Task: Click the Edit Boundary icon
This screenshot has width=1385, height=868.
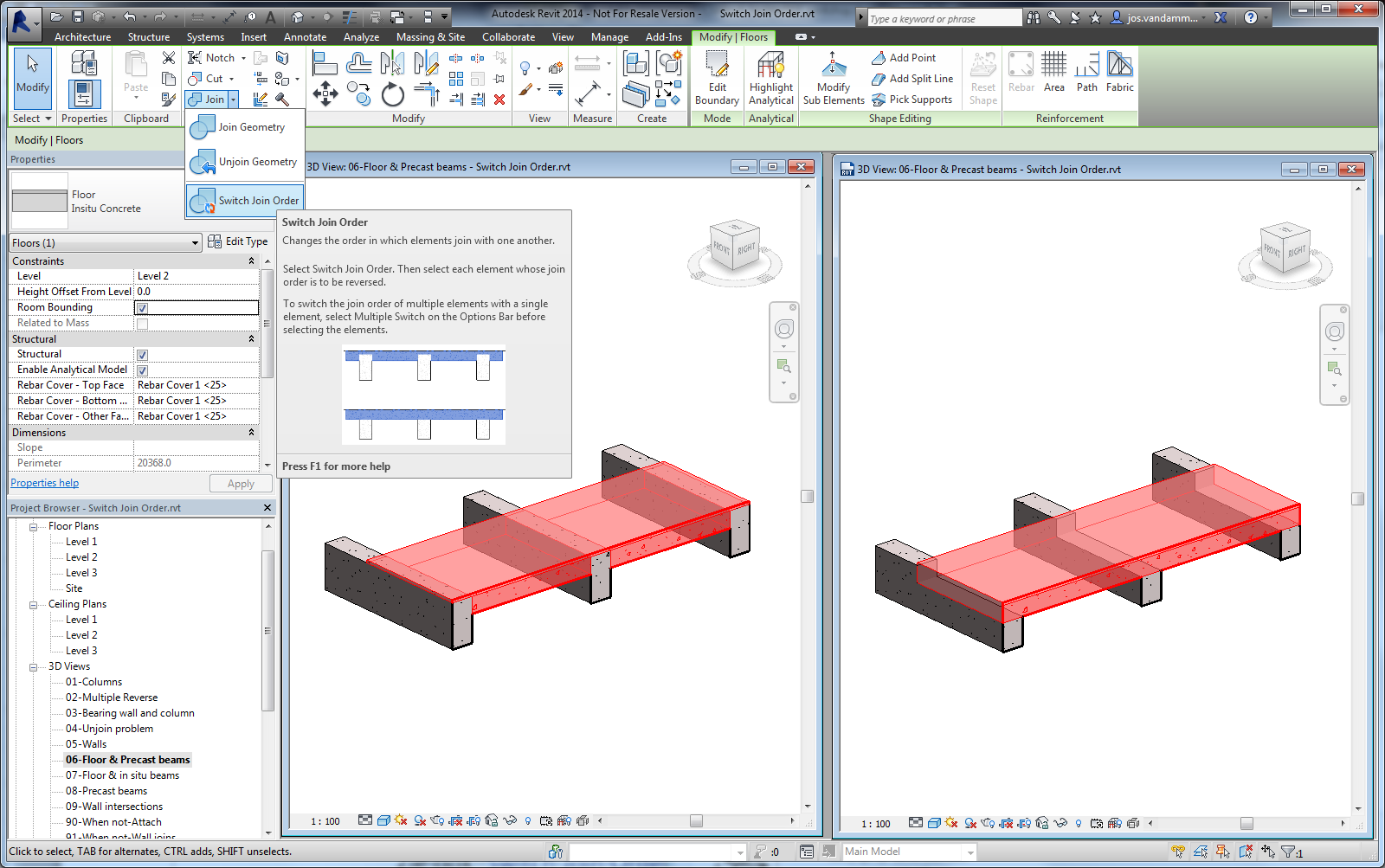Action: pyautogui.click(x=717, y=78)
